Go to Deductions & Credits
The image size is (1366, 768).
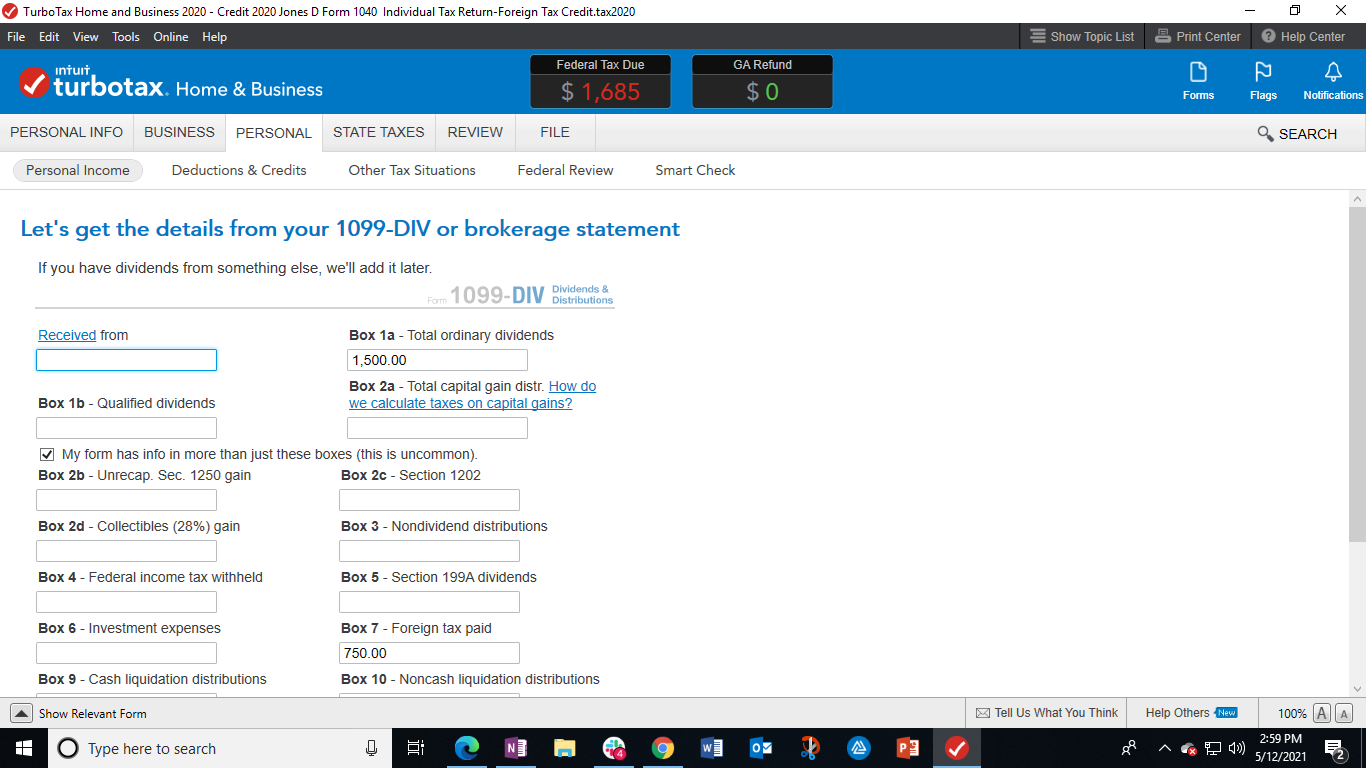(239, 170)
